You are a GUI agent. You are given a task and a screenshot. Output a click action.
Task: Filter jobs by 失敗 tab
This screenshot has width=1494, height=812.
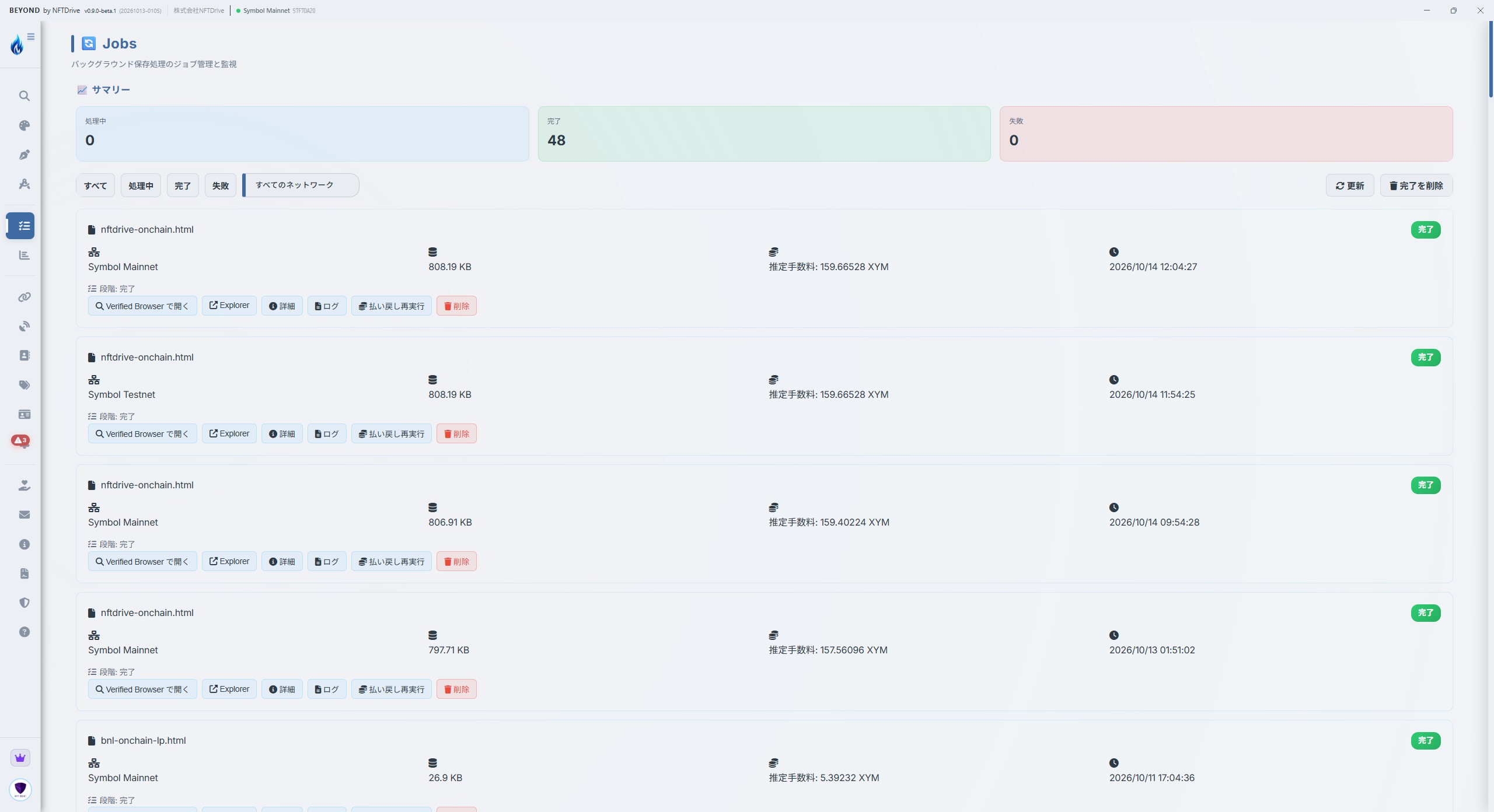(x=221, y=185)
